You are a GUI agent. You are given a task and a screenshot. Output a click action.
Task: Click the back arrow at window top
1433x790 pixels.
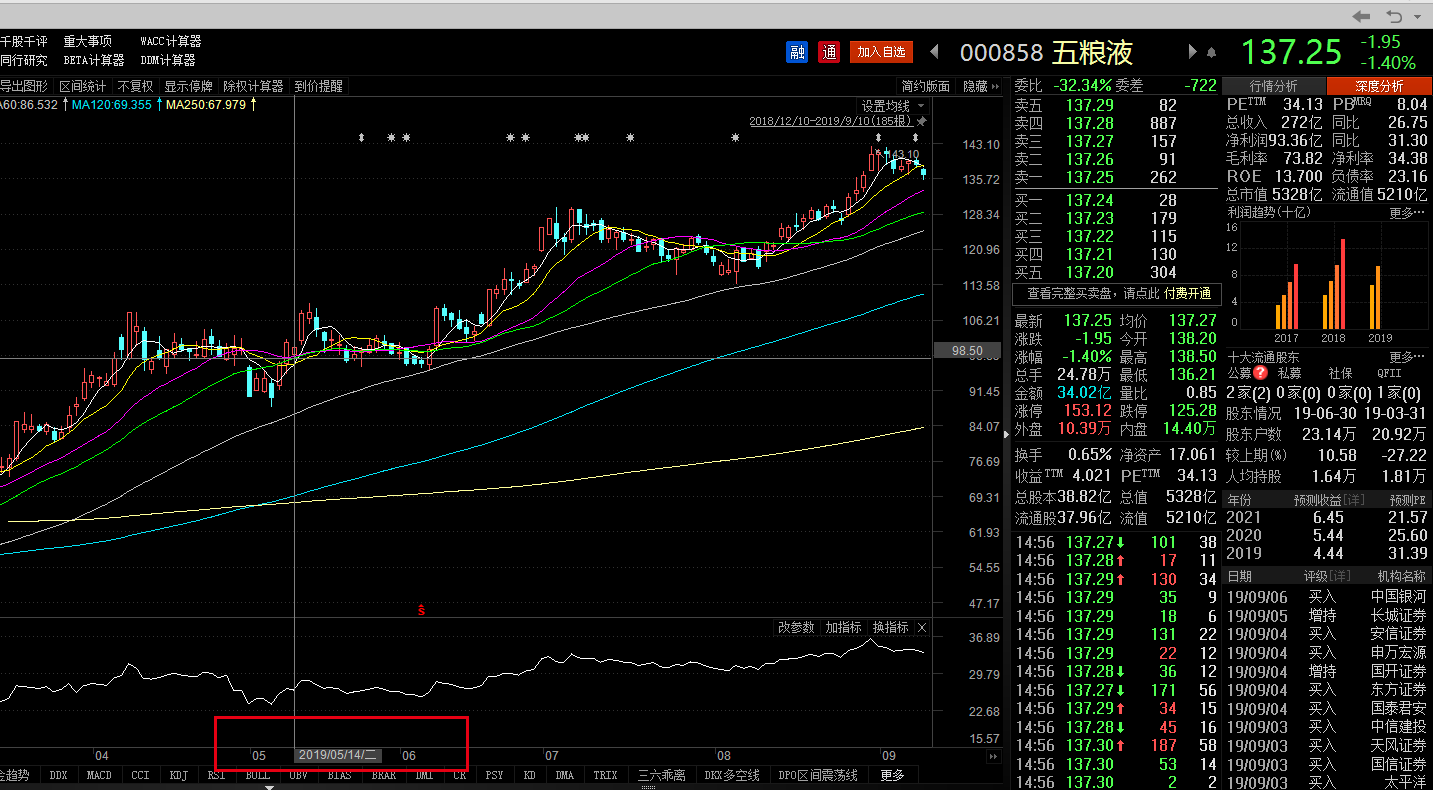[1361, 16]
